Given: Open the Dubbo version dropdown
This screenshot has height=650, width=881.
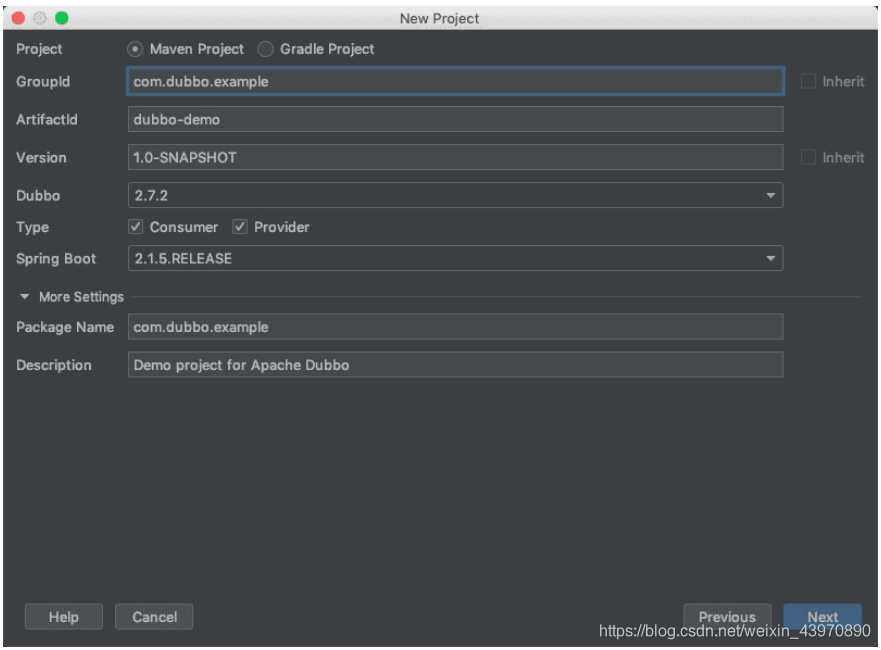Looking at the screenshot, I should click(455, 196).
